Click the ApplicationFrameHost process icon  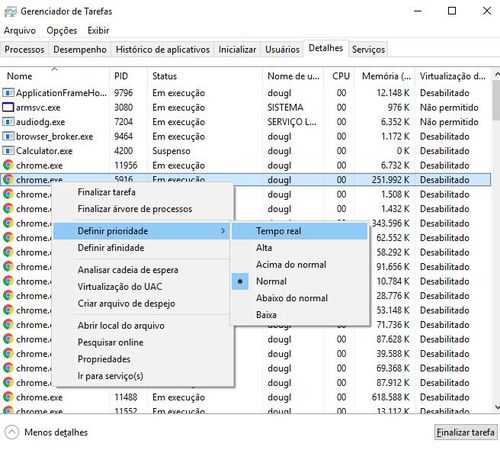(8, 93)
